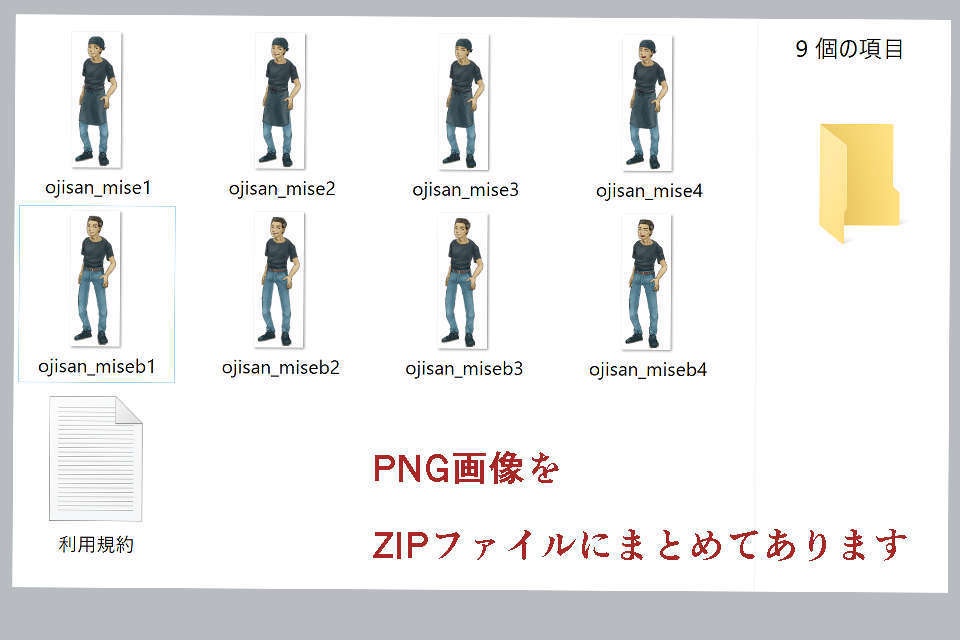Open the ojisan_mise1 image thumbnail
Viewport: 960px width, 640px height.
(97, 100)
